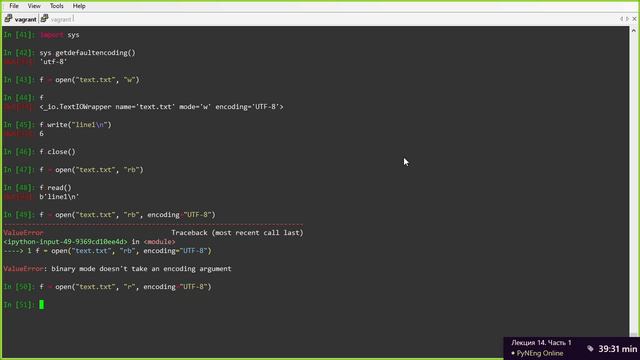Click the In [50] open command line

[126, 287]
